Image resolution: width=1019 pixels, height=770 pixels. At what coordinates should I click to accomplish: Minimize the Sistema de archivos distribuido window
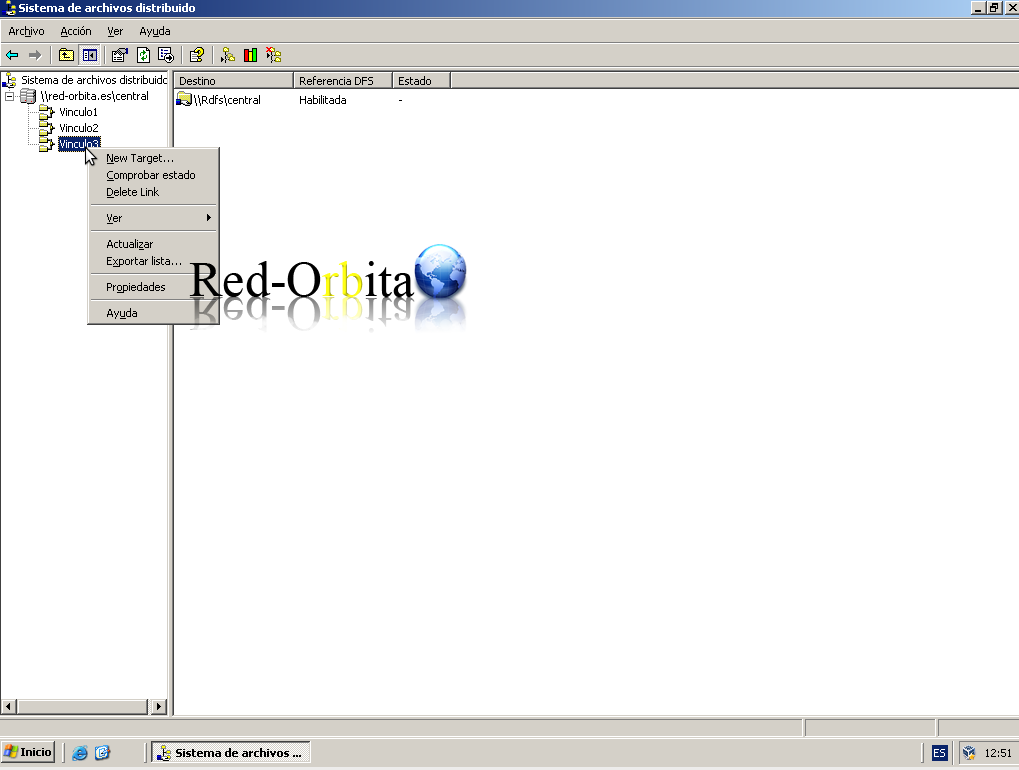[978, 8]
